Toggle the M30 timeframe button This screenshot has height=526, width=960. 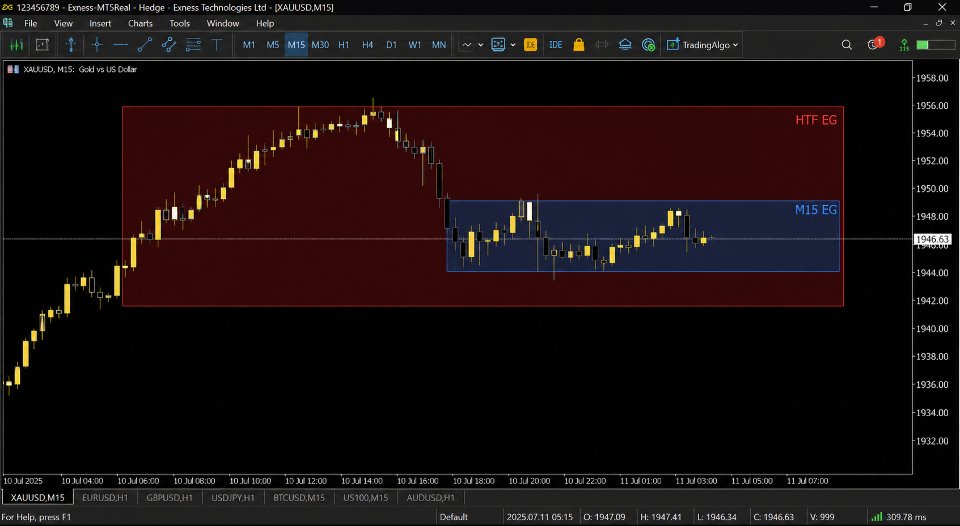[320, 45]
